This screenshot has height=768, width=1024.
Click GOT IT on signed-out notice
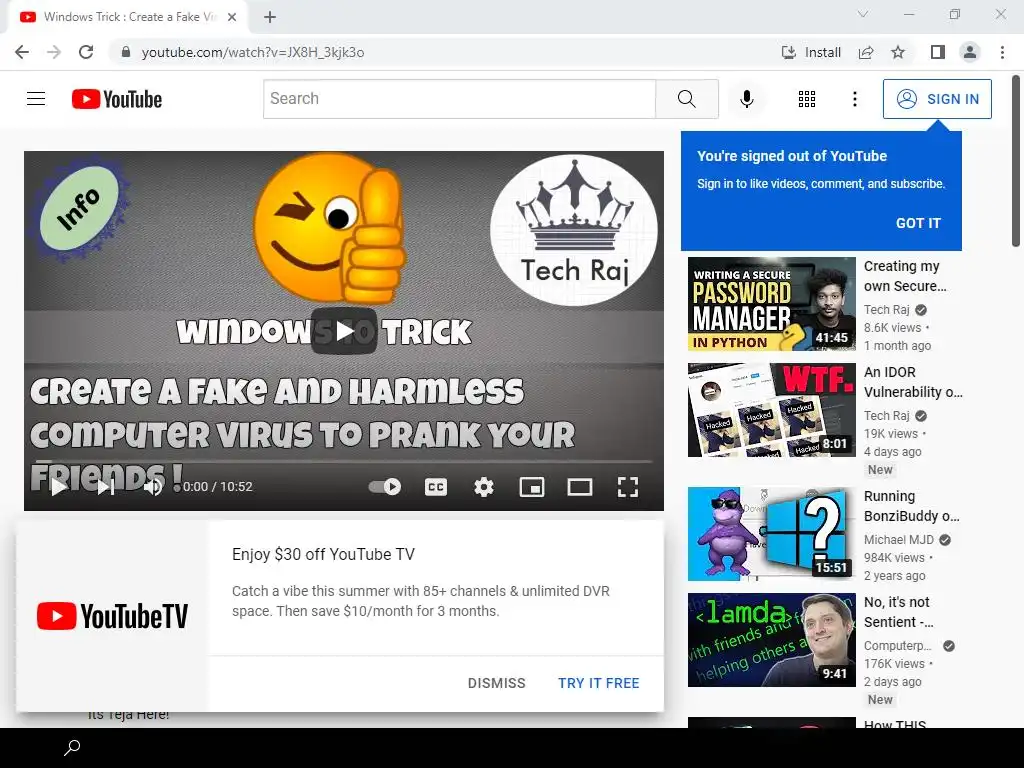918,223
